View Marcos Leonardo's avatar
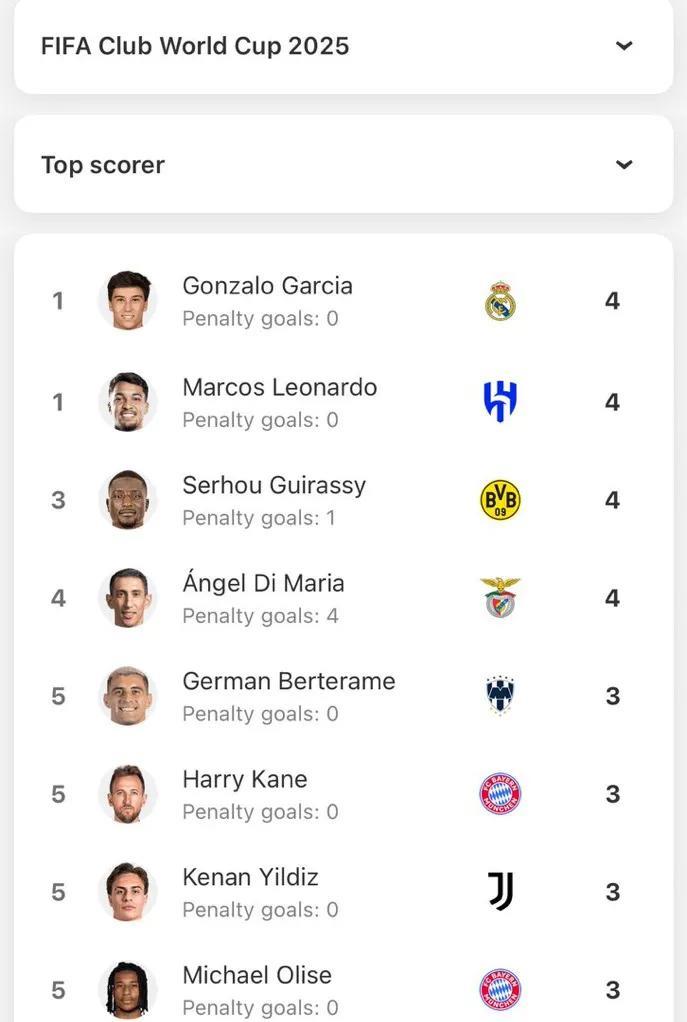The width and height of the screenshot is (687, 1022). point(128,402)
